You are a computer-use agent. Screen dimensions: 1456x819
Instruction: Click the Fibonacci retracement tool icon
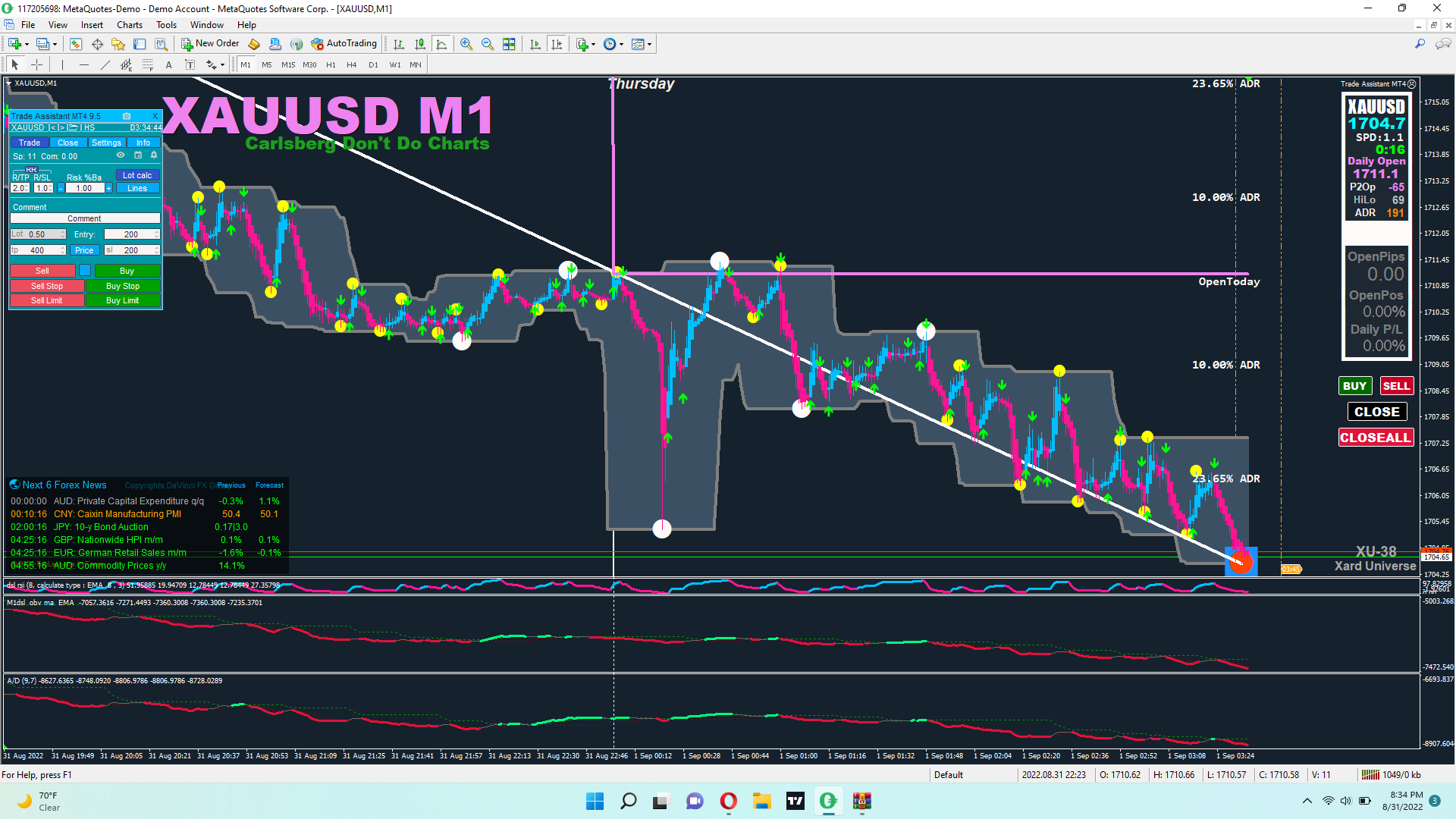point(147,64)
